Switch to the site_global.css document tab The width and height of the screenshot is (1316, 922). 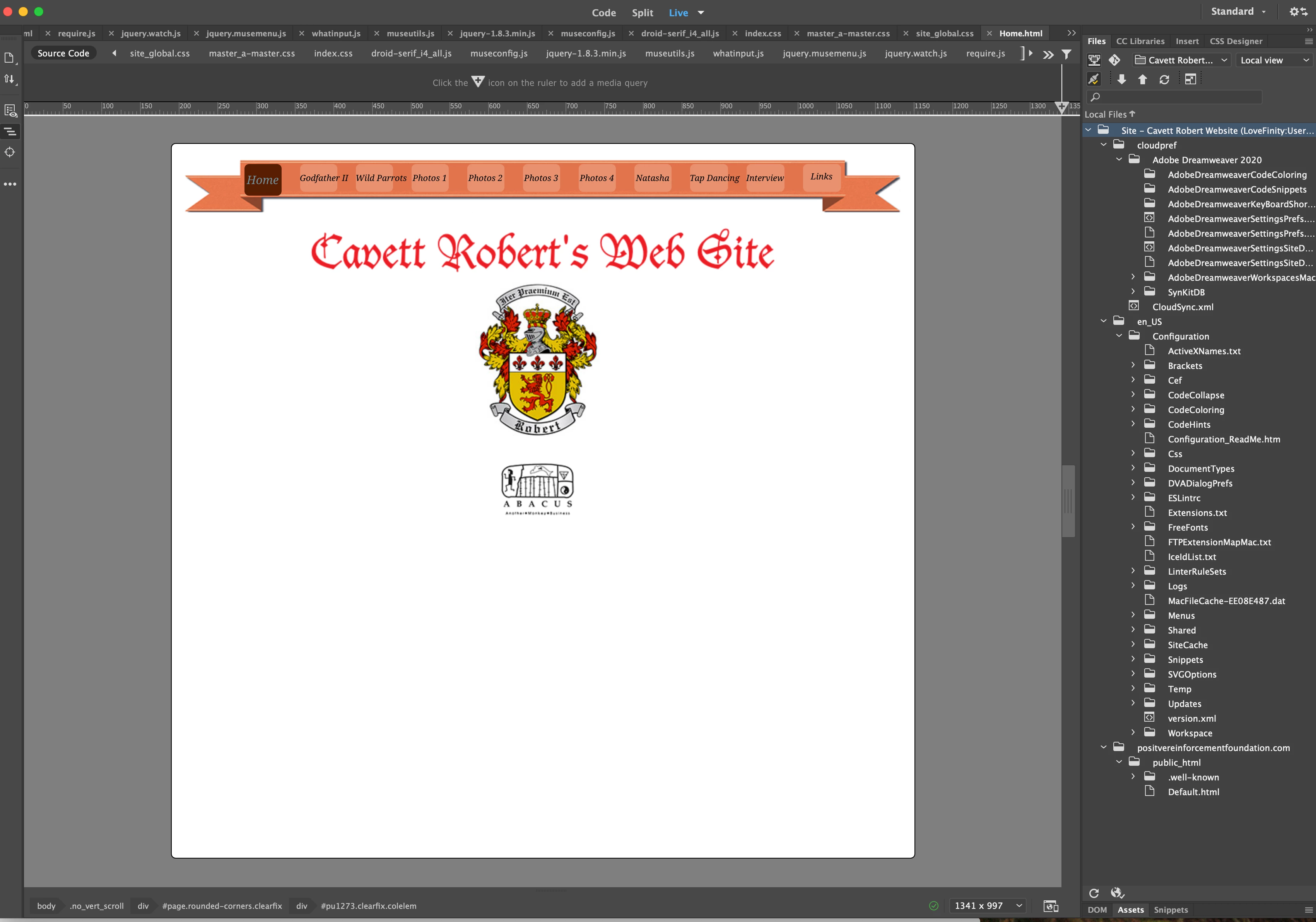944,33
